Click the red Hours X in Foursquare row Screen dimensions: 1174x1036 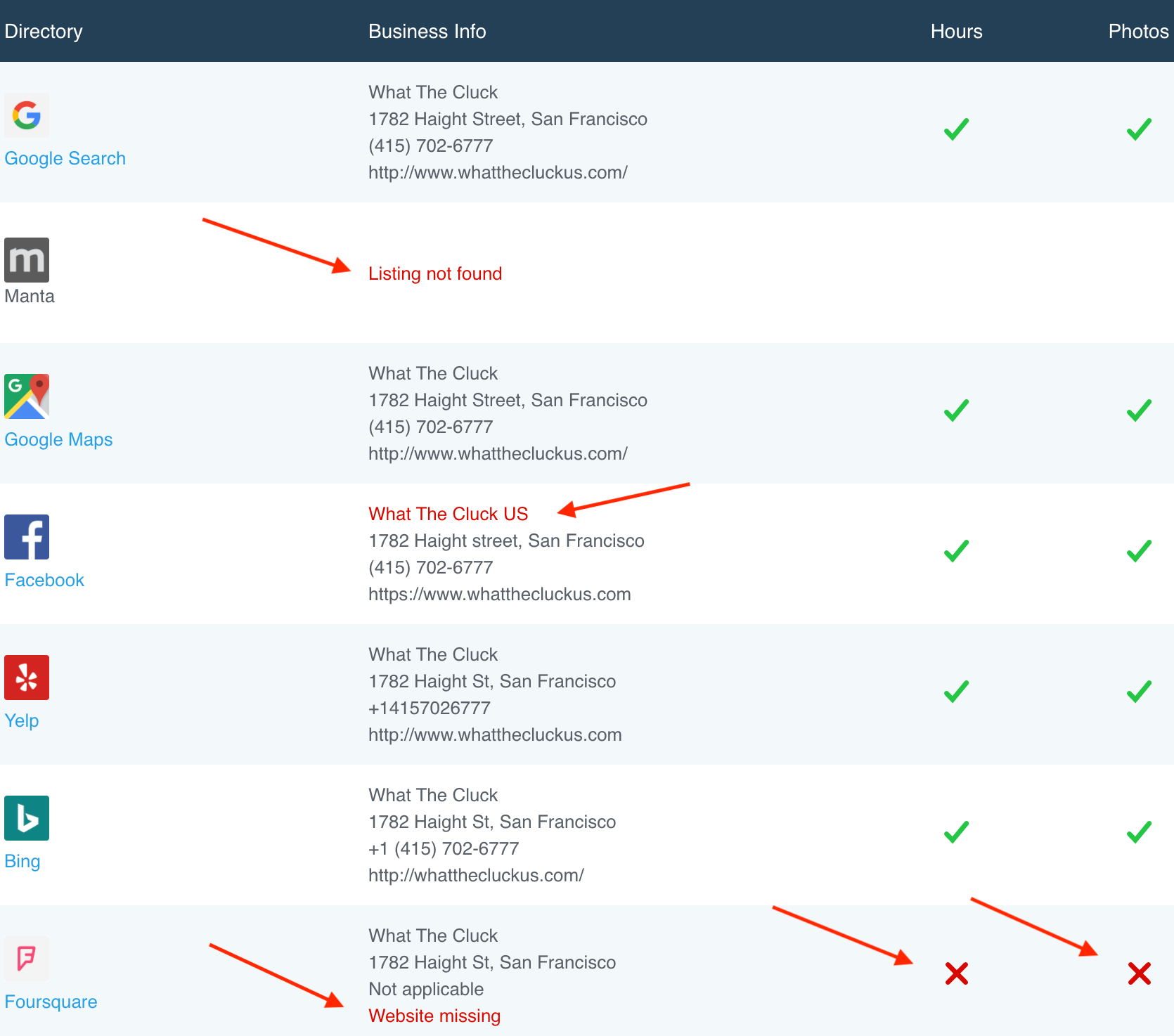[957, 973]
